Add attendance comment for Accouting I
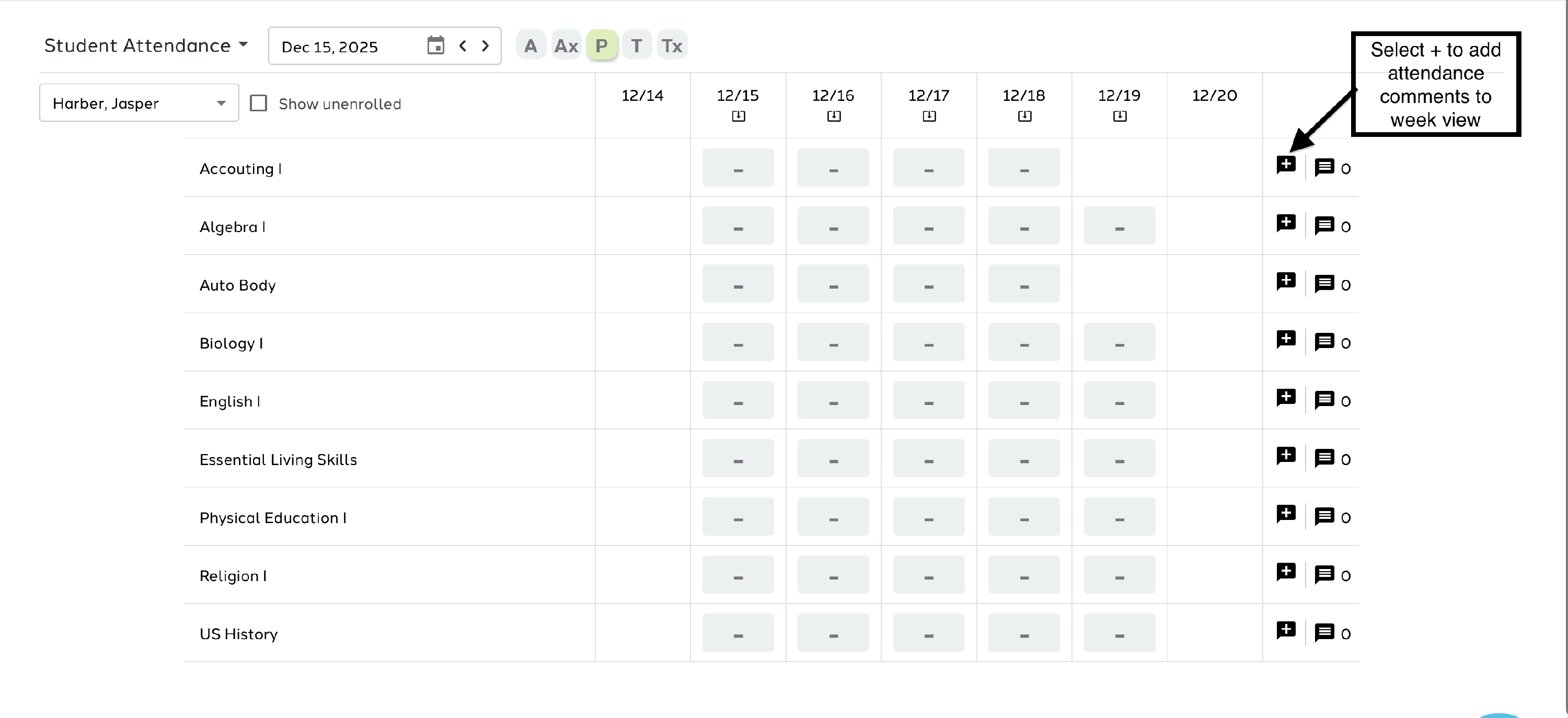Viewport: 1568px width, 718px height. (x=1286, y=165)
